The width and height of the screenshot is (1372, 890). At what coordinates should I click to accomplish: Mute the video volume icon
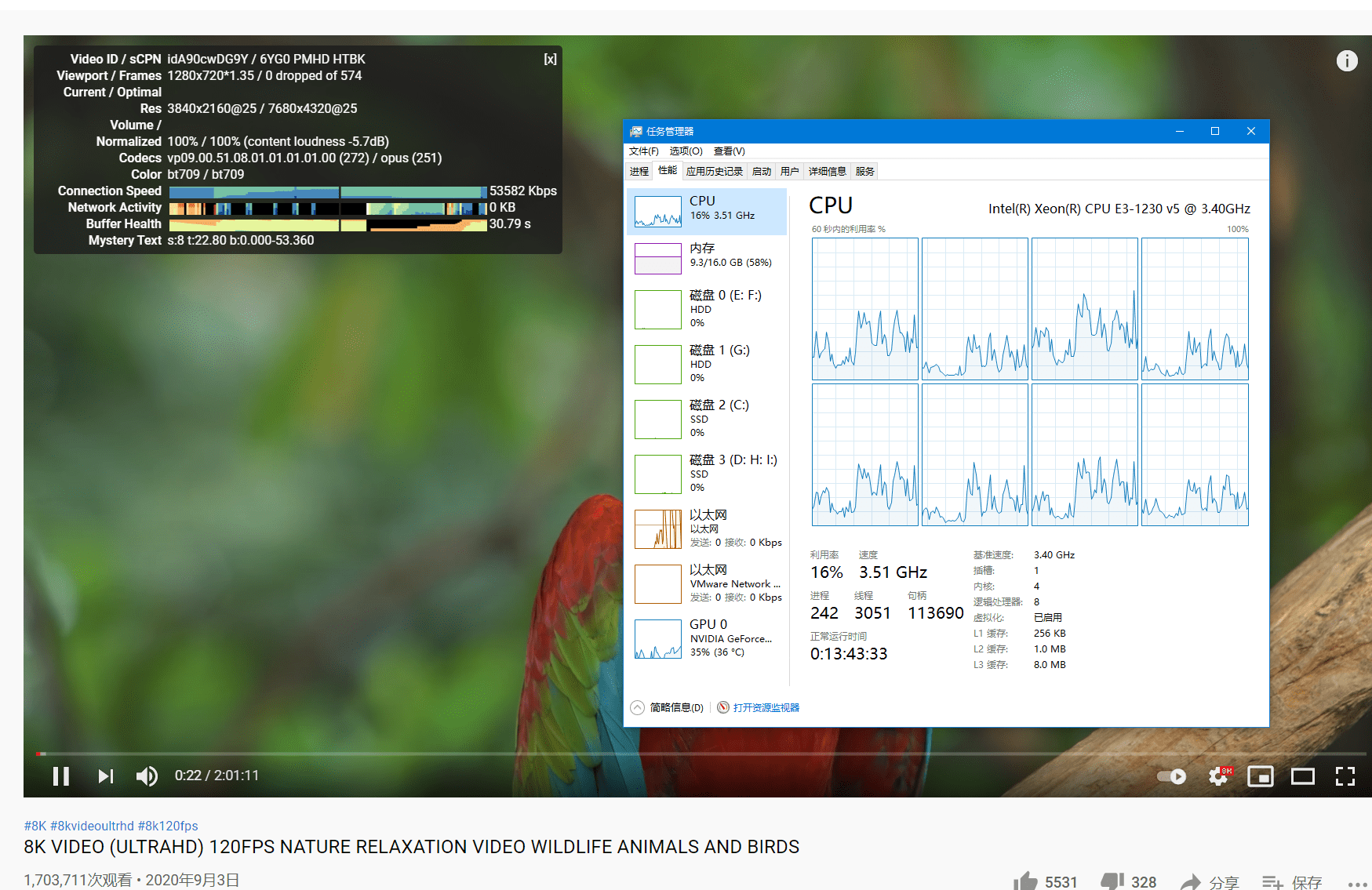click(x=146, y=776)
